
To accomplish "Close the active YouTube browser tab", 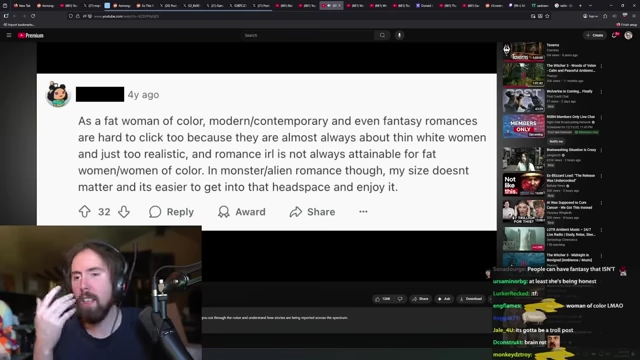I will pyautogui.click(x=339, y=6).
